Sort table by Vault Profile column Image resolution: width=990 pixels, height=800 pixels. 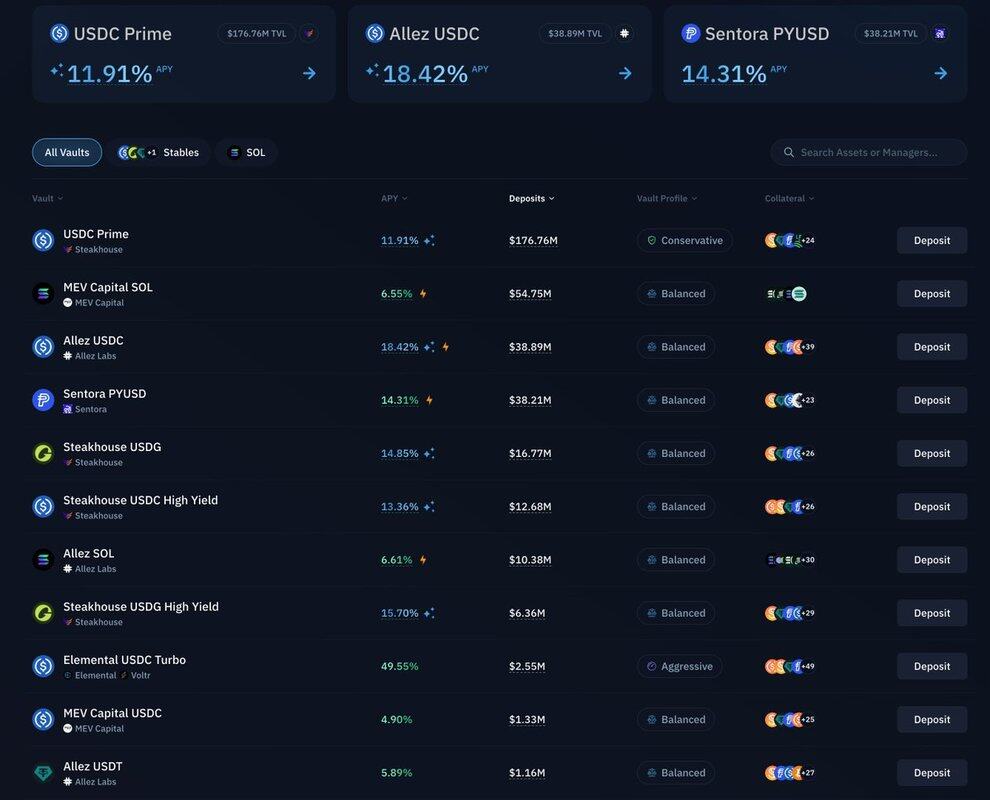[x=667, y=198]
